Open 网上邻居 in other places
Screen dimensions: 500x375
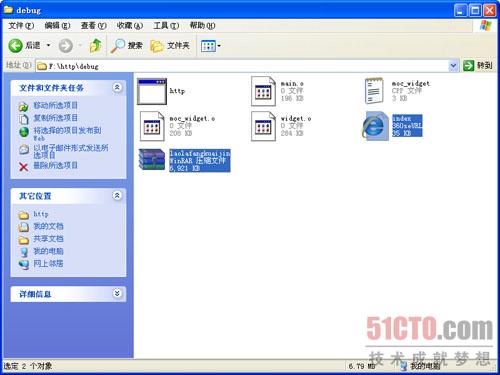click(x=48, y=264)
